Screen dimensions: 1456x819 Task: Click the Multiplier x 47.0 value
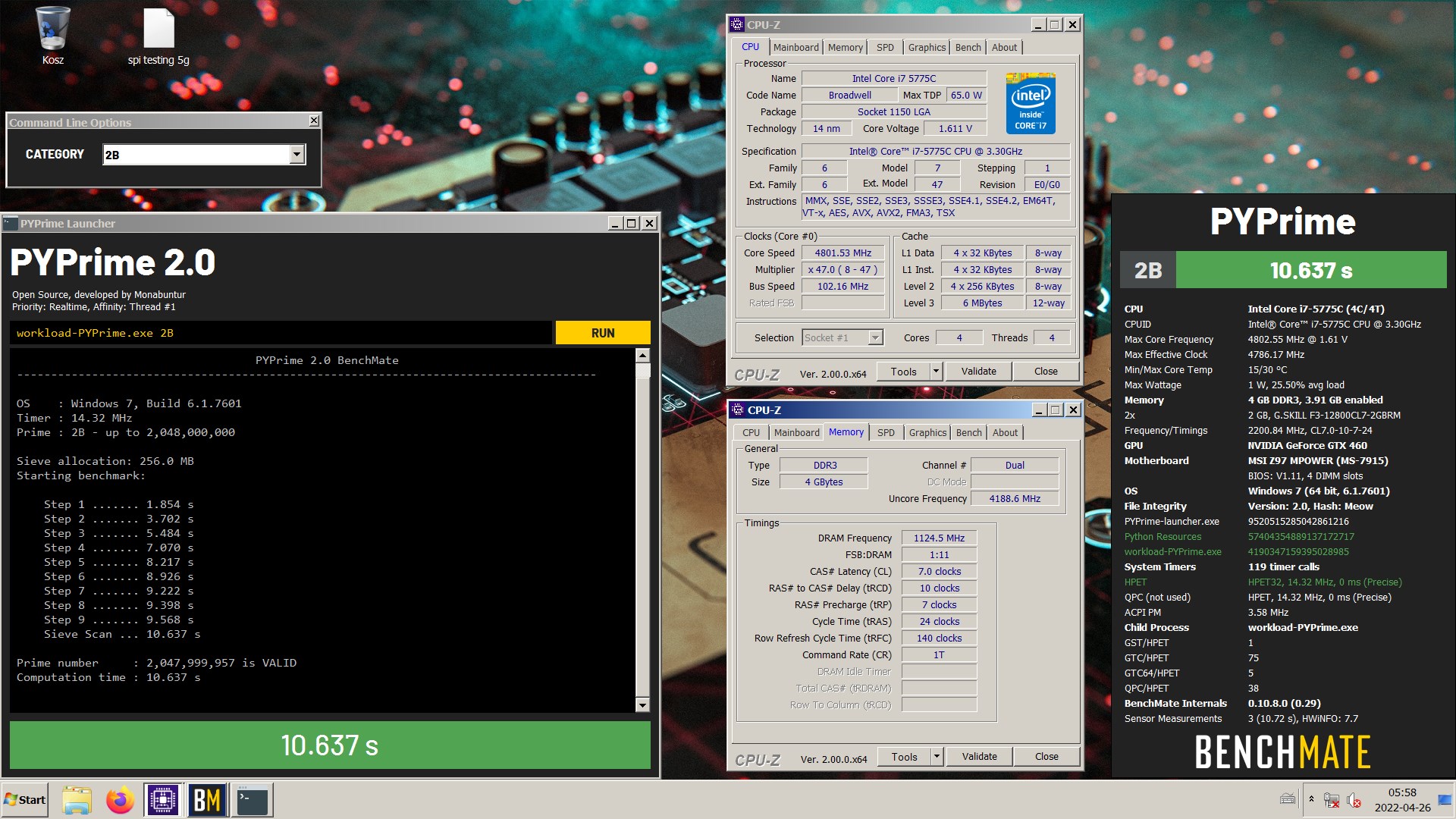[x=843, y=270]
